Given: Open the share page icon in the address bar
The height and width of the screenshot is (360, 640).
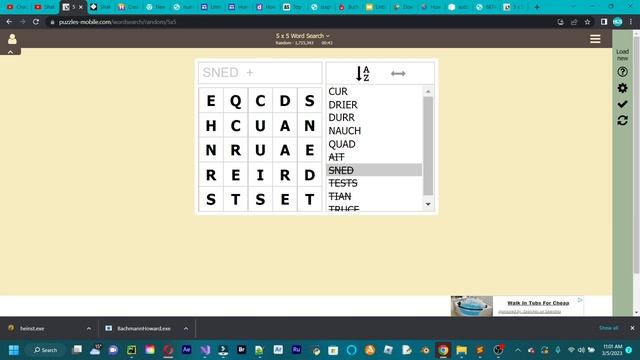Looking at the screenshot, I should pos(574,22).
